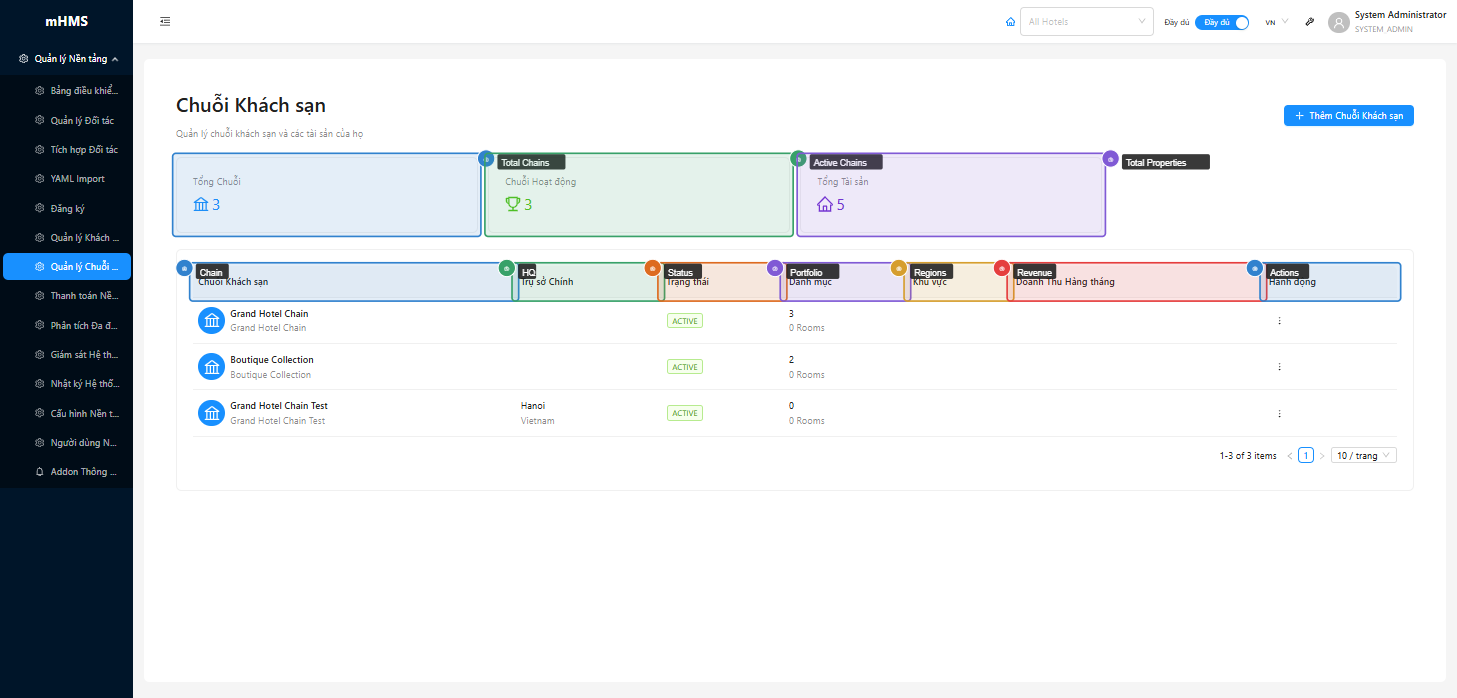Click the System Administrator avatar icon
Viewport: 1457px width, 698px height.
pos(1339,22)
